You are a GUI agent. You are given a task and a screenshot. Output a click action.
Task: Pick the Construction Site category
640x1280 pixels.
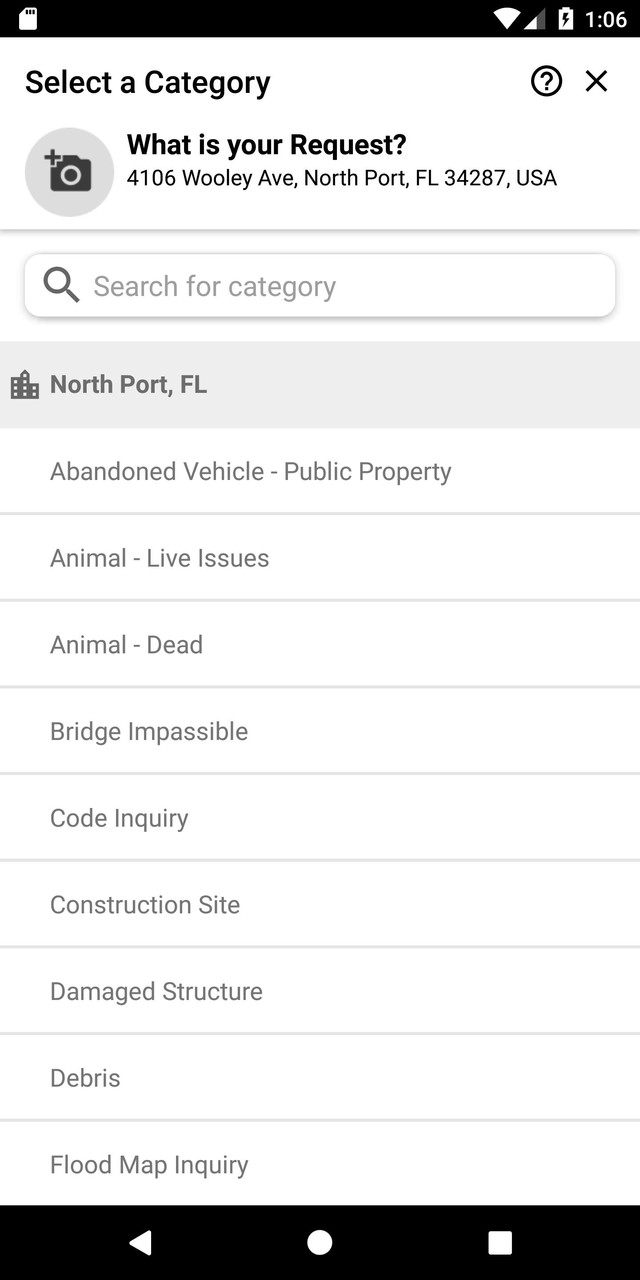coord(144,904)
